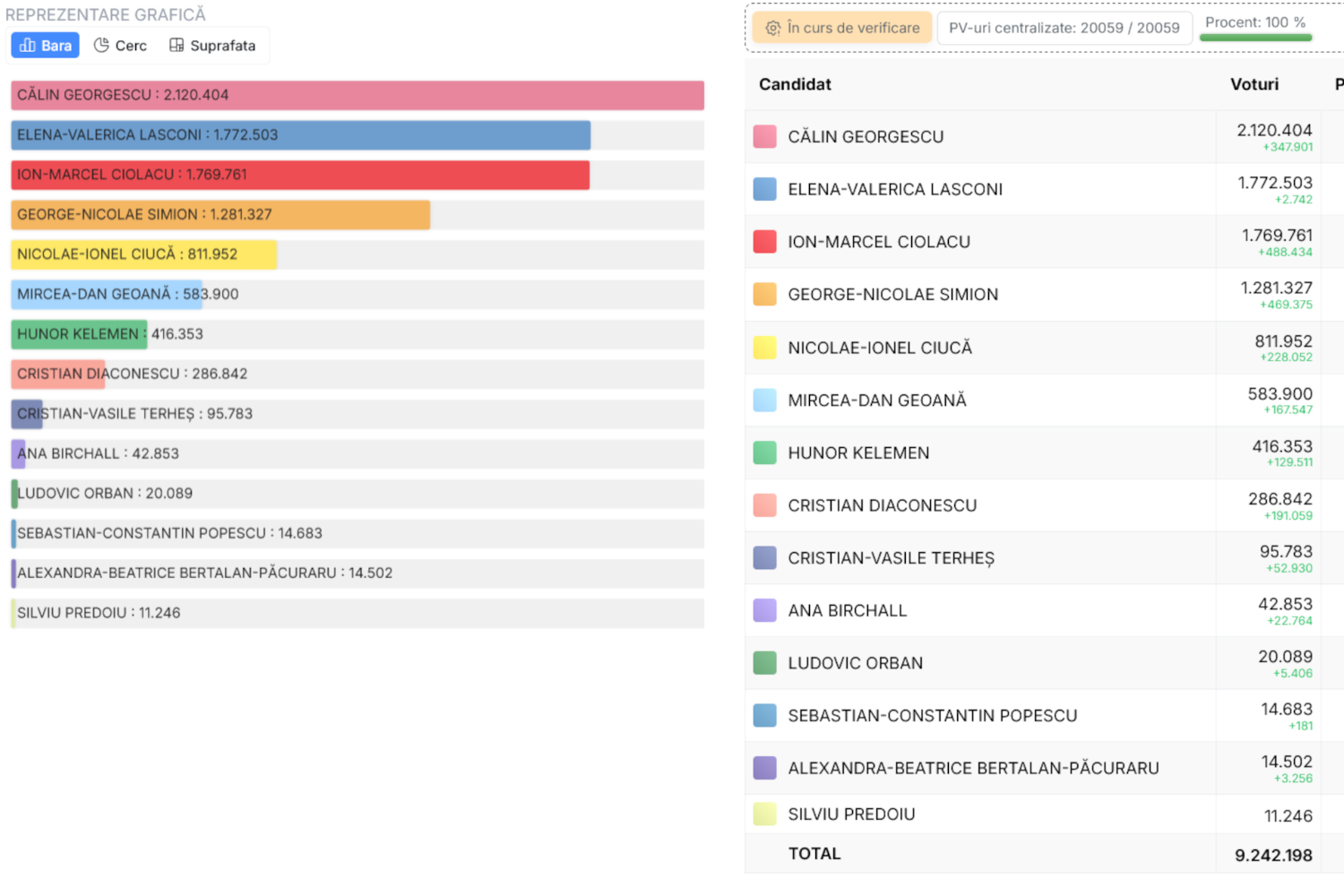Click the orange swatch beside George-Nicolae Simion

(765, 295)
